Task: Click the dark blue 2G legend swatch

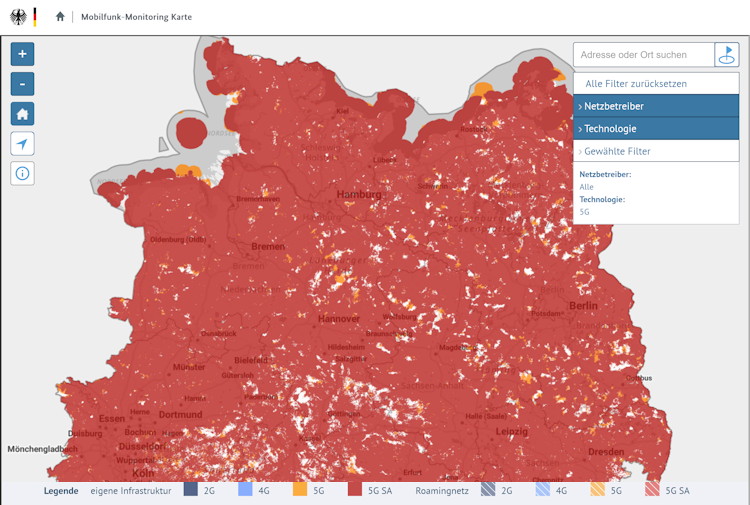Action: tap(191, 491)
